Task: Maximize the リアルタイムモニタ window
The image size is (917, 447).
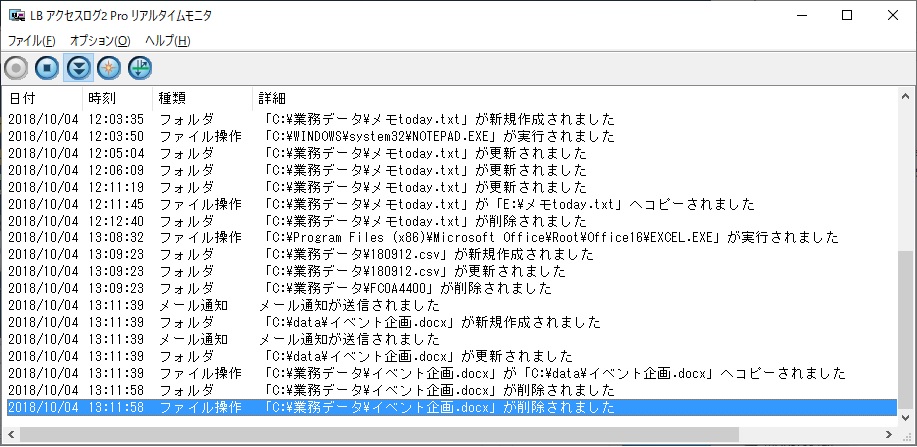Action: coord(847,16)
